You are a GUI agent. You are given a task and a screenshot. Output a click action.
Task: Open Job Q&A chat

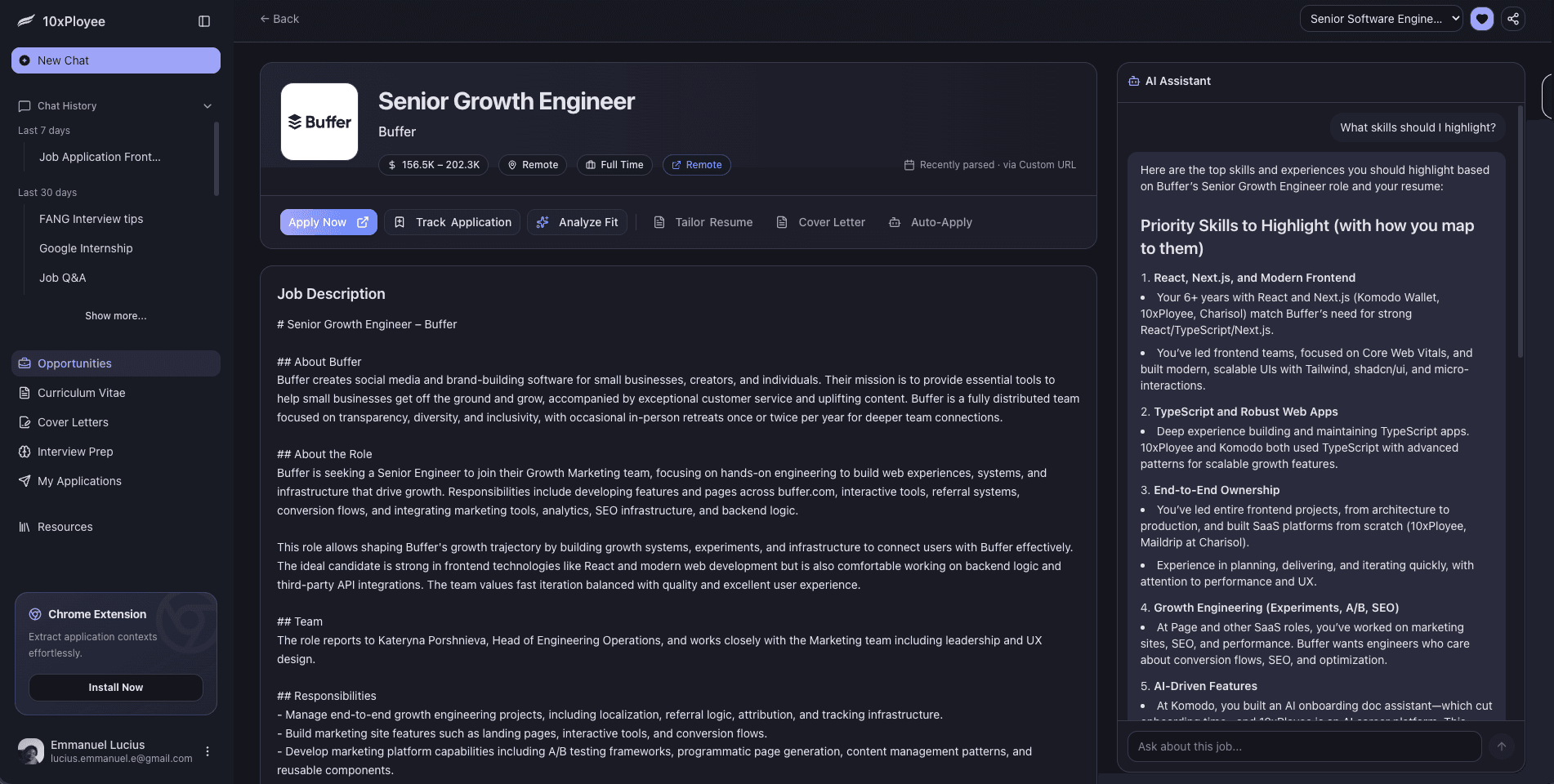click(62, 278)
